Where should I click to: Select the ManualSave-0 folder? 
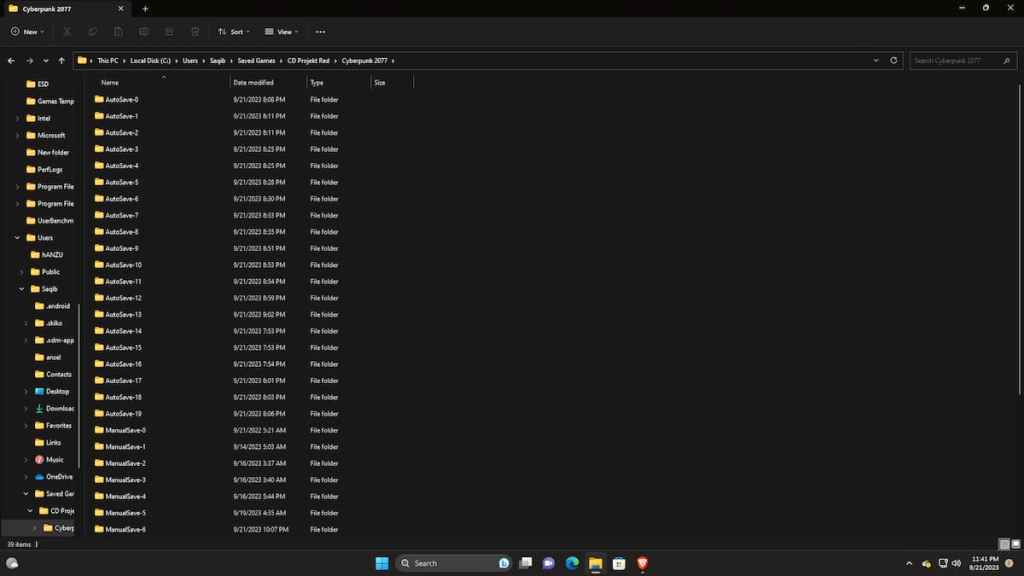(125, 430)
